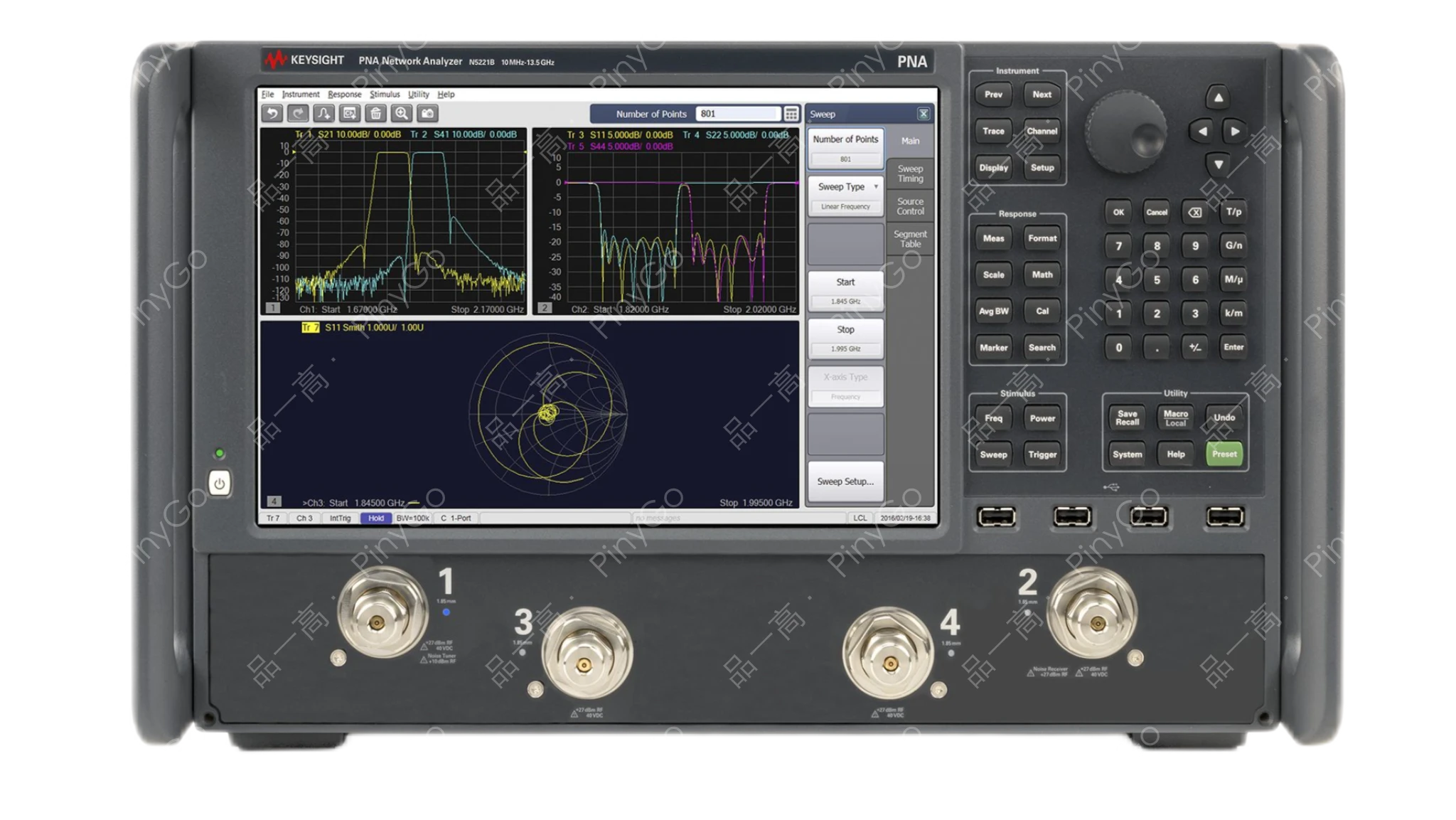Switch to the Sweep Timing tab
1456x820 pixels.
pyautogui.click(x=910, y=174)
